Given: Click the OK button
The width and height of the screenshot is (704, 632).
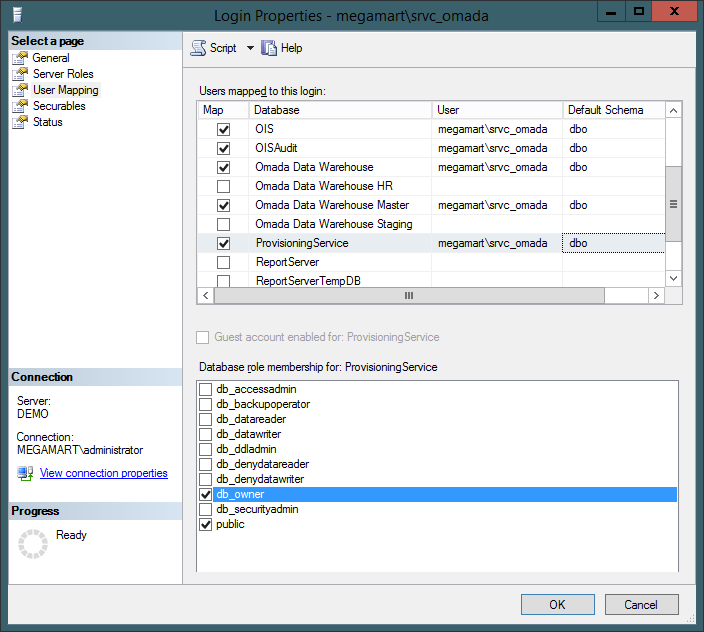Looking at the screenshot, I should 558,605.
